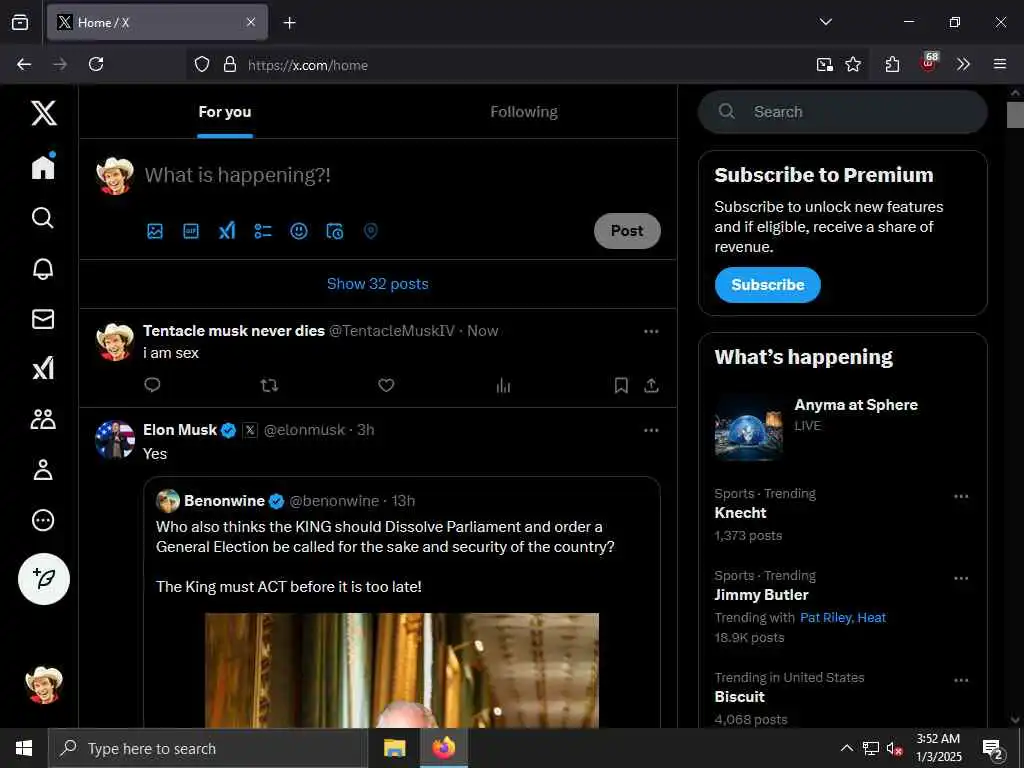The image size is (1024, 768).
Task: Select the Home / X browser tab
Action: tap(157, 22)
